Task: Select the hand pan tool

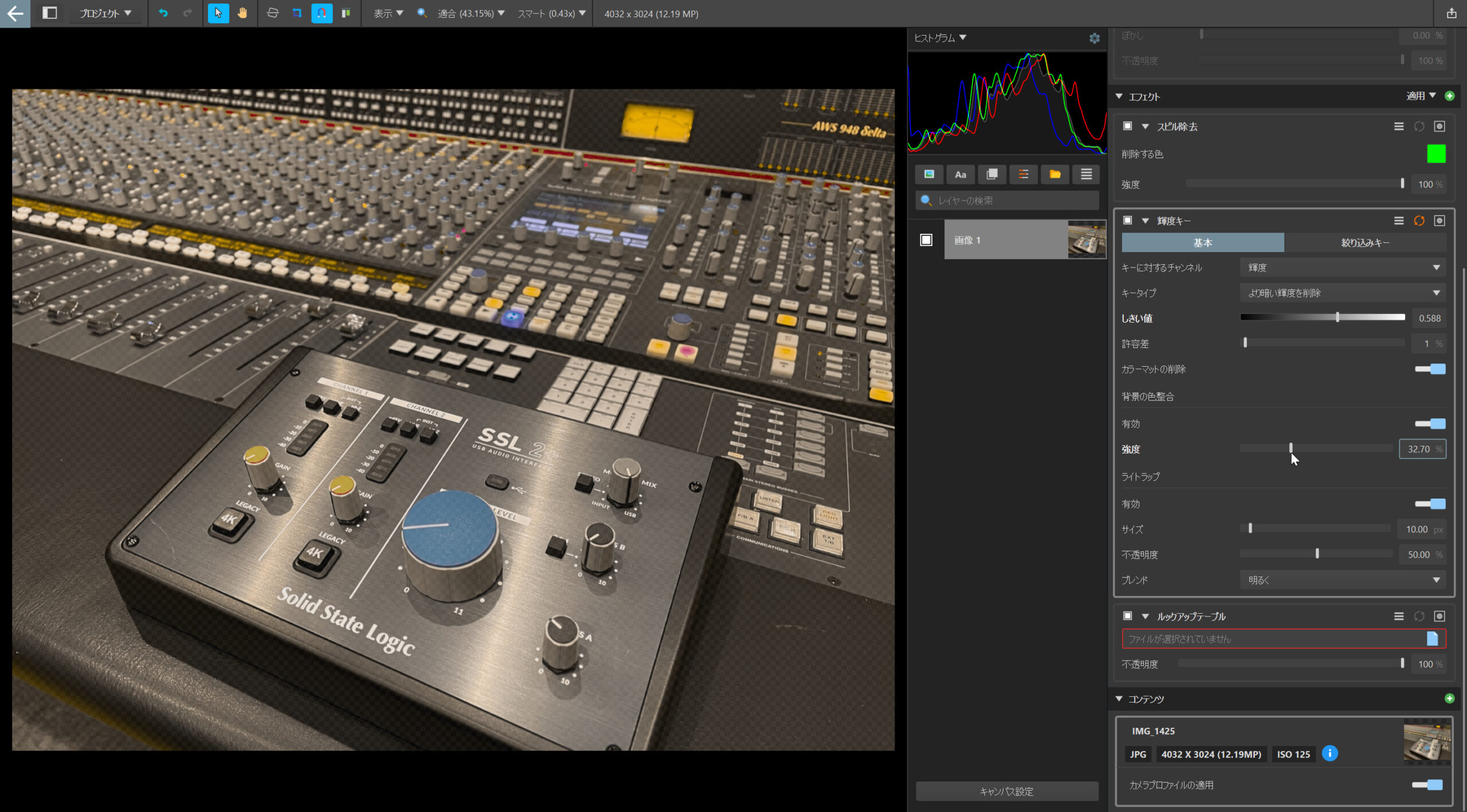Action: click(x=242, y=13)
